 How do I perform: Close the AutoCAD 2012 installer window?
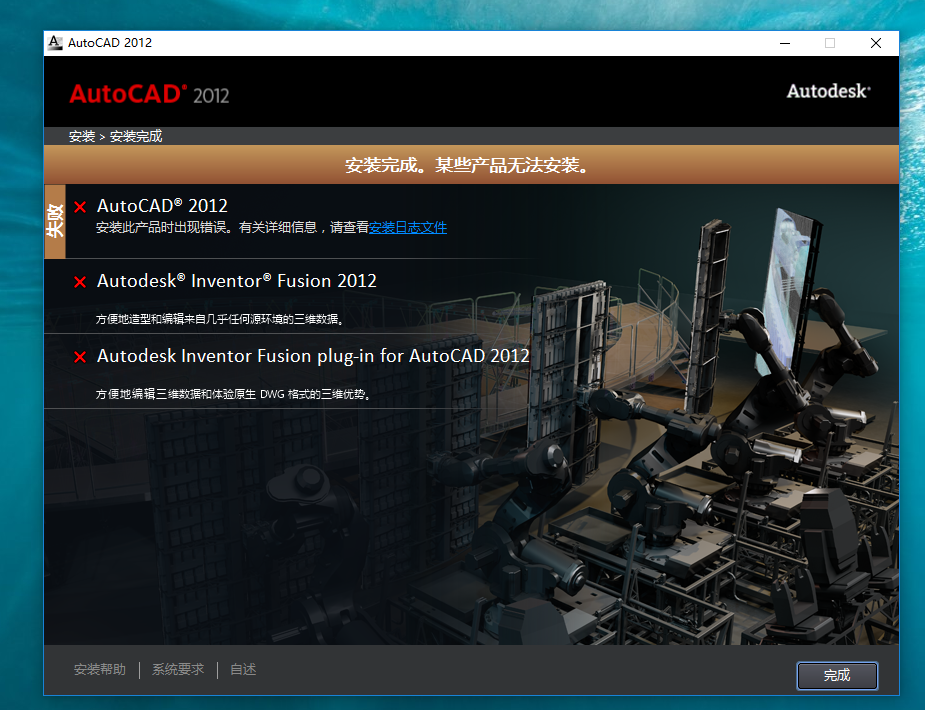[876, 43]
